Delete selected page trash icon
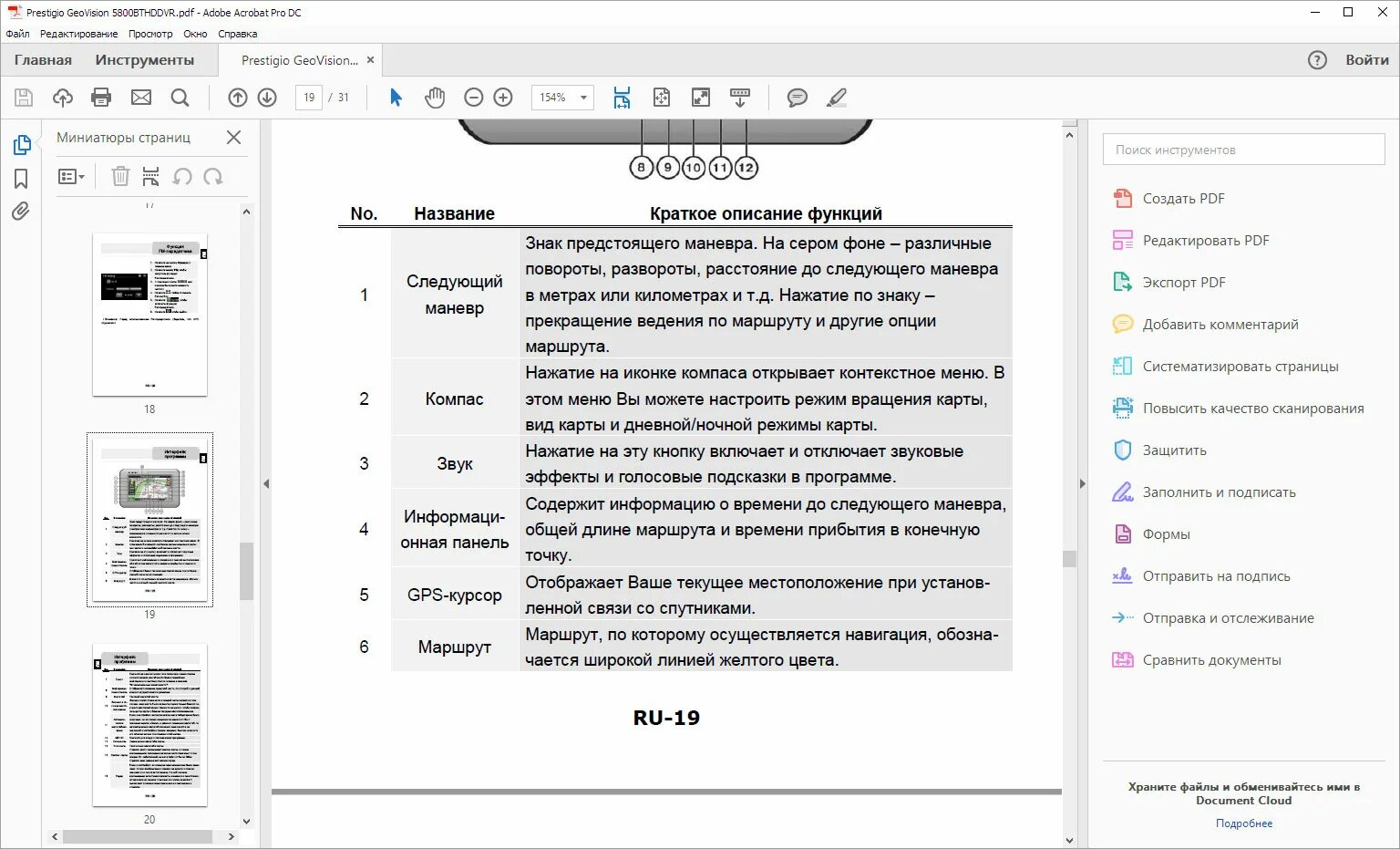The width and height of the screenshot is (1400, 849). 120,176
